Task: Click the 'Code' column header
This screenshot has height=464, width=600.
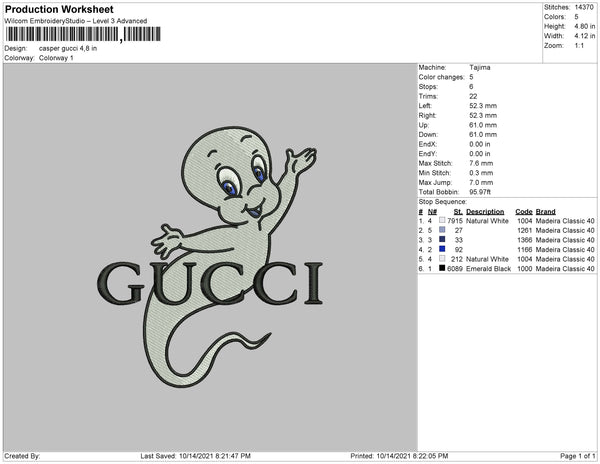Action: pyautogui.click(x=524, y=212)
